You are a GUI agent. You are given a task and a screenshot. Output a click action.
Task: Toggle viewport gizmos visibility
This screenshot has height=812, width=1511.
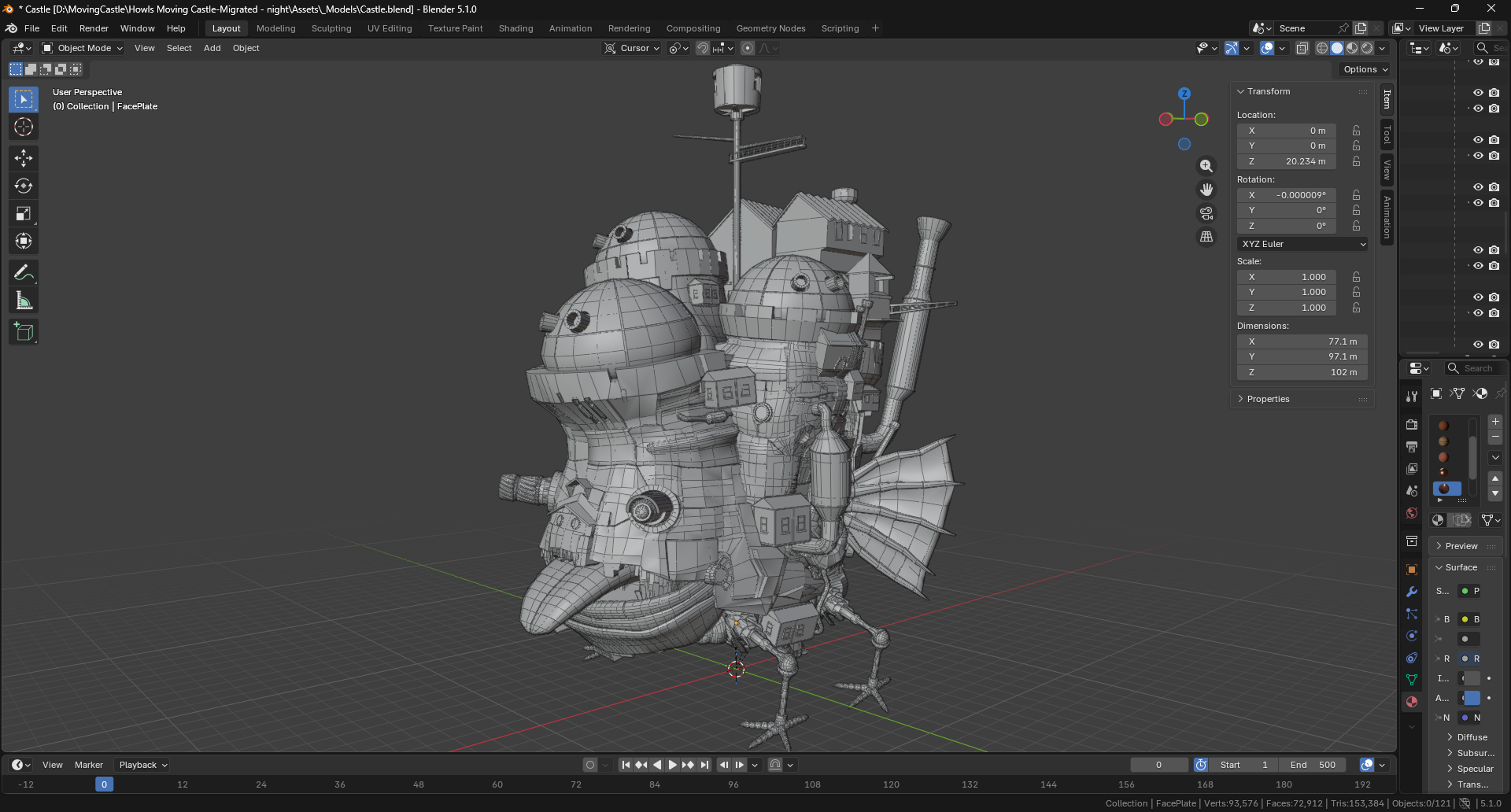point(1232,48)
